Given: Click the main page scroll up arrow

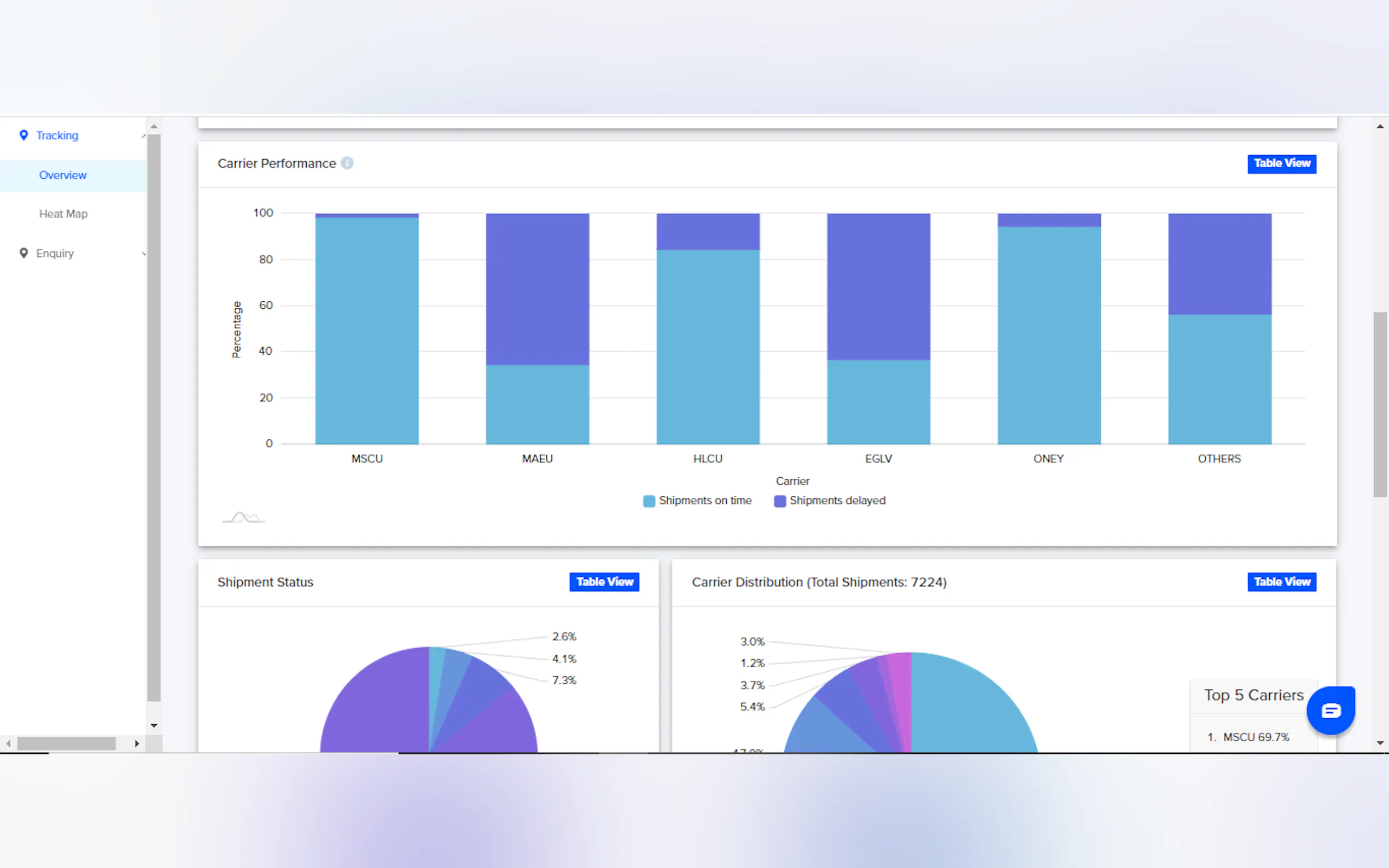Looking at the screenshot, I should tap(1380, 126).
